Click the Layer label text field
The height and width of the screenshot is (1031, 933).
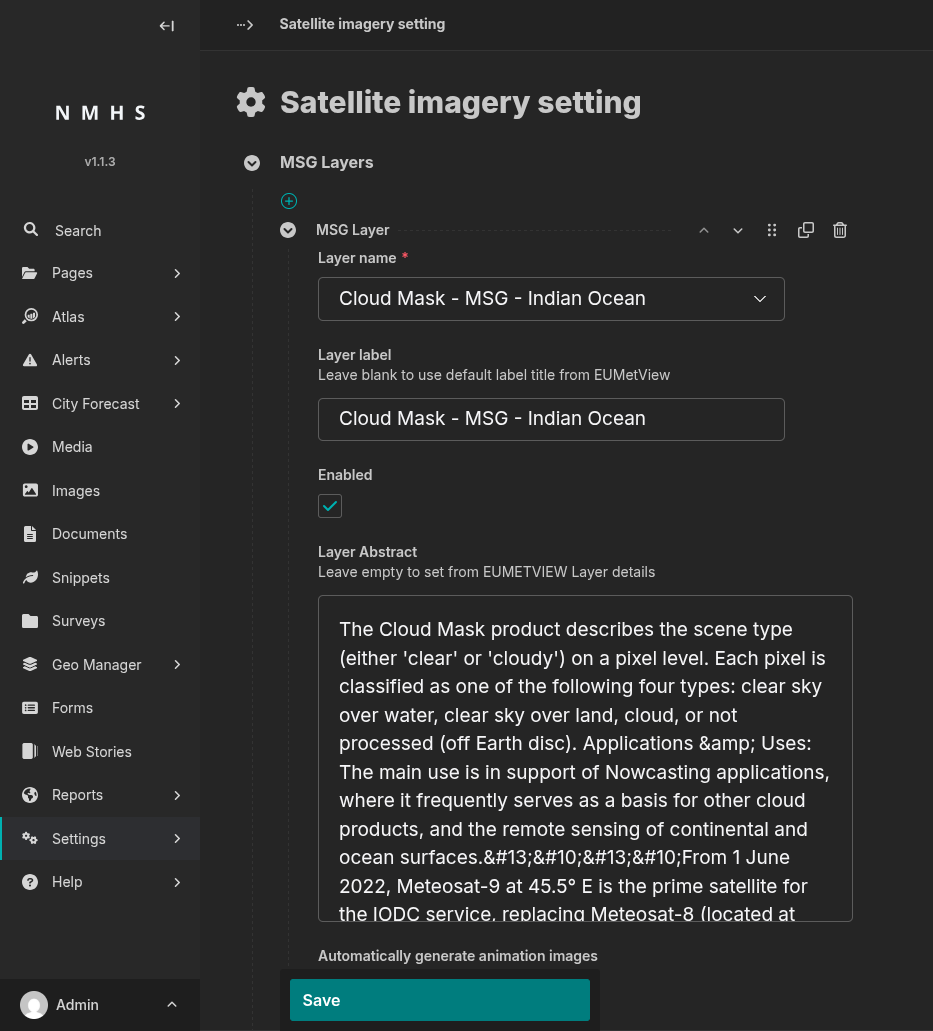551,419
